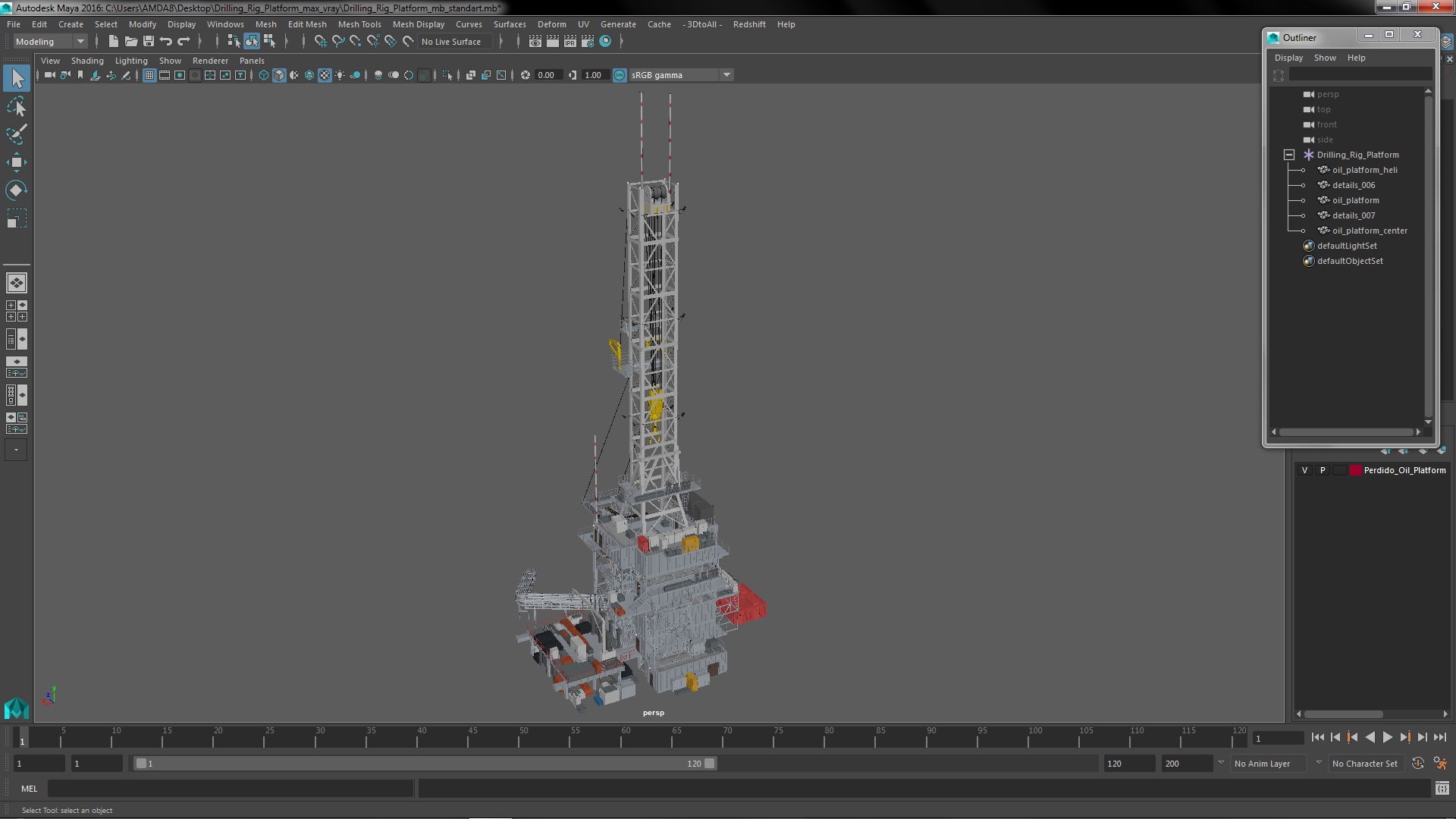
Task: Toggle playback P of Perdido_Oil_Platform layer
Action: (1323, 470)
